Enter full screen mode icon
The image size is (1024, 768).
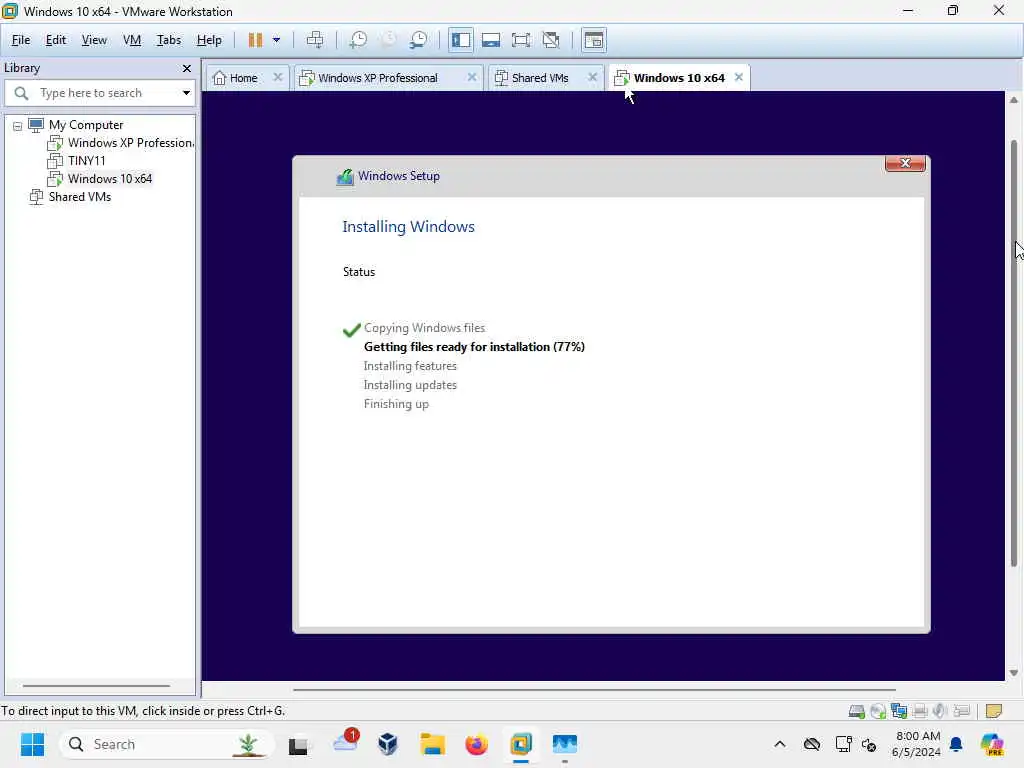pyautogui.click(x=521, y=40)
